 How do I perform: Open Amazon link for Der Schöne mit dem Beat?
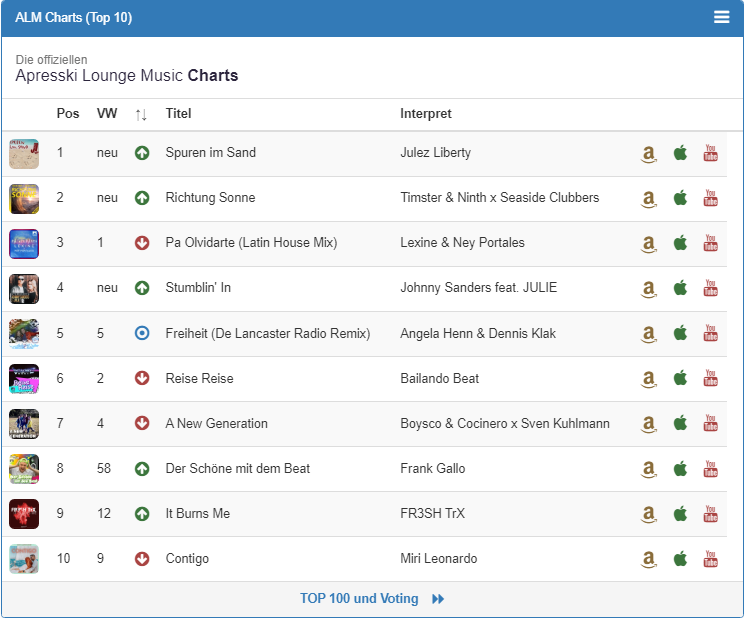648,469
